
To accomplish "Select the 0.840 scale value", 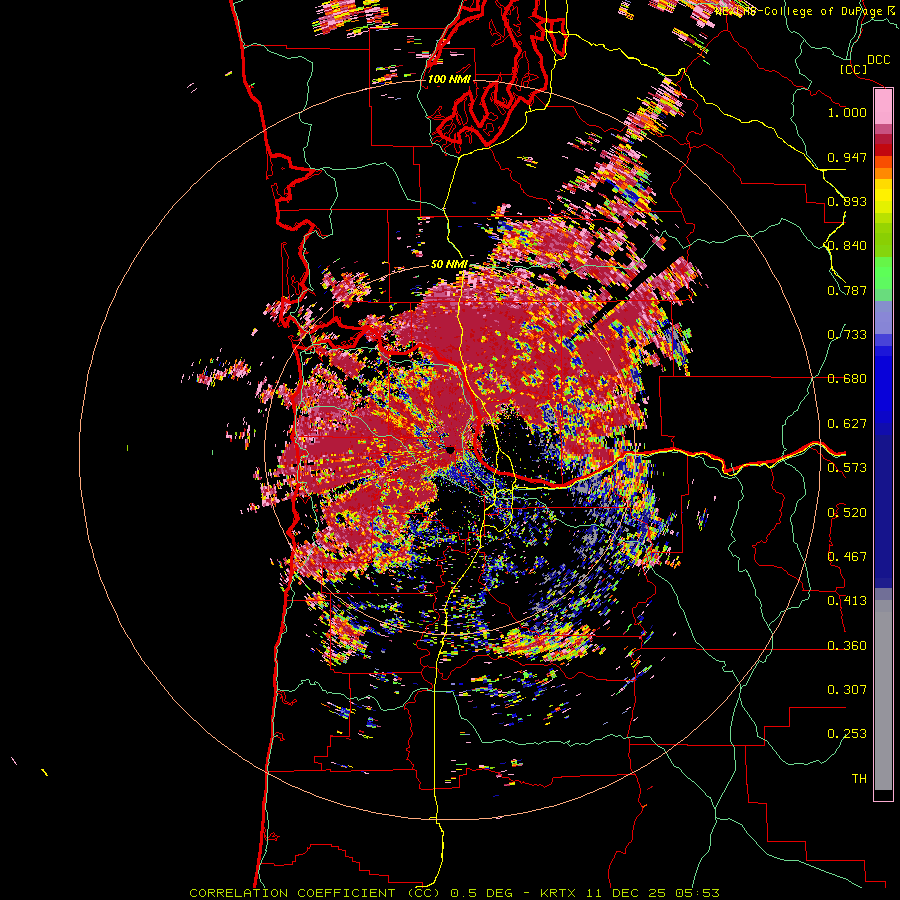I will click(847, 246).
